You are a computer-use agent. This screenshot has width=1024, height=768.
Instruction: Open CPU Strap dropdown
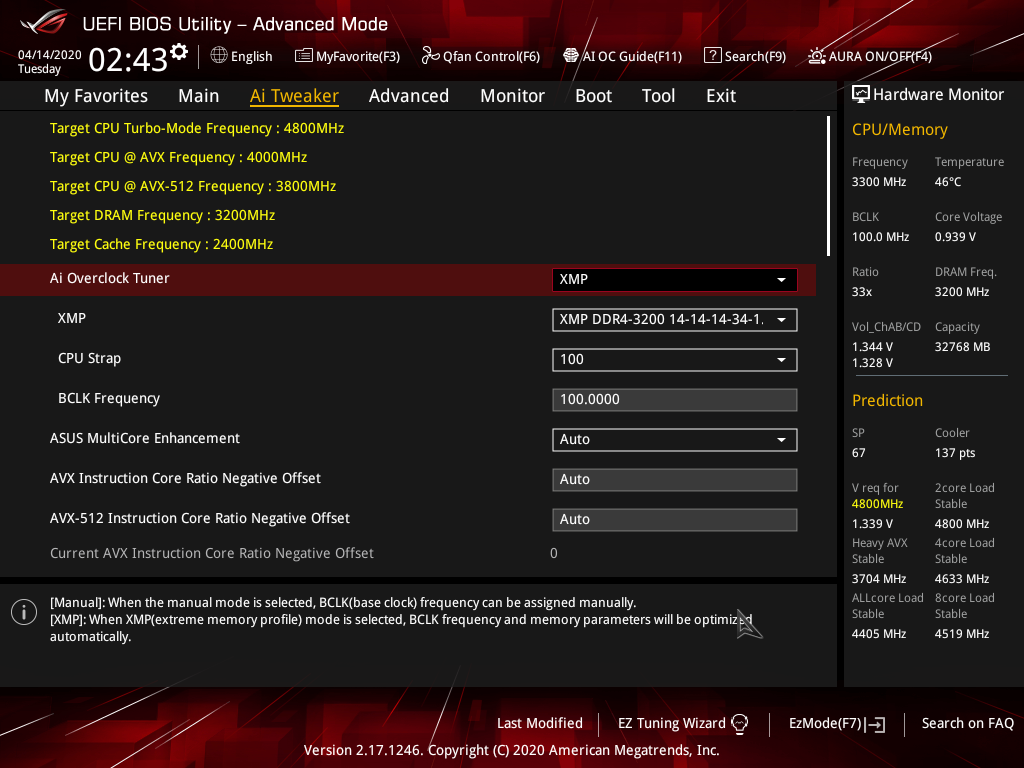pyautogui.click(x=675, y=360)
